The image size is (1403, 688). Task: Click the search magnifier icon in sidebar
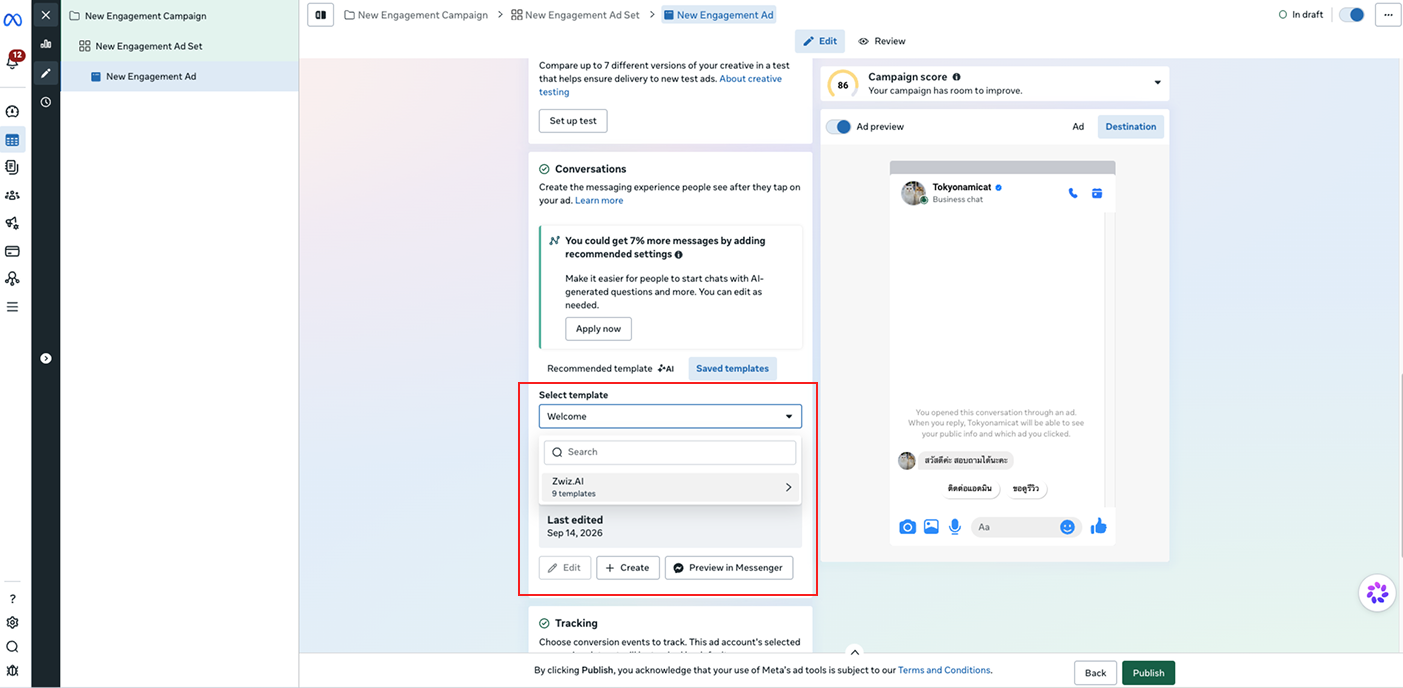(13, 647)
